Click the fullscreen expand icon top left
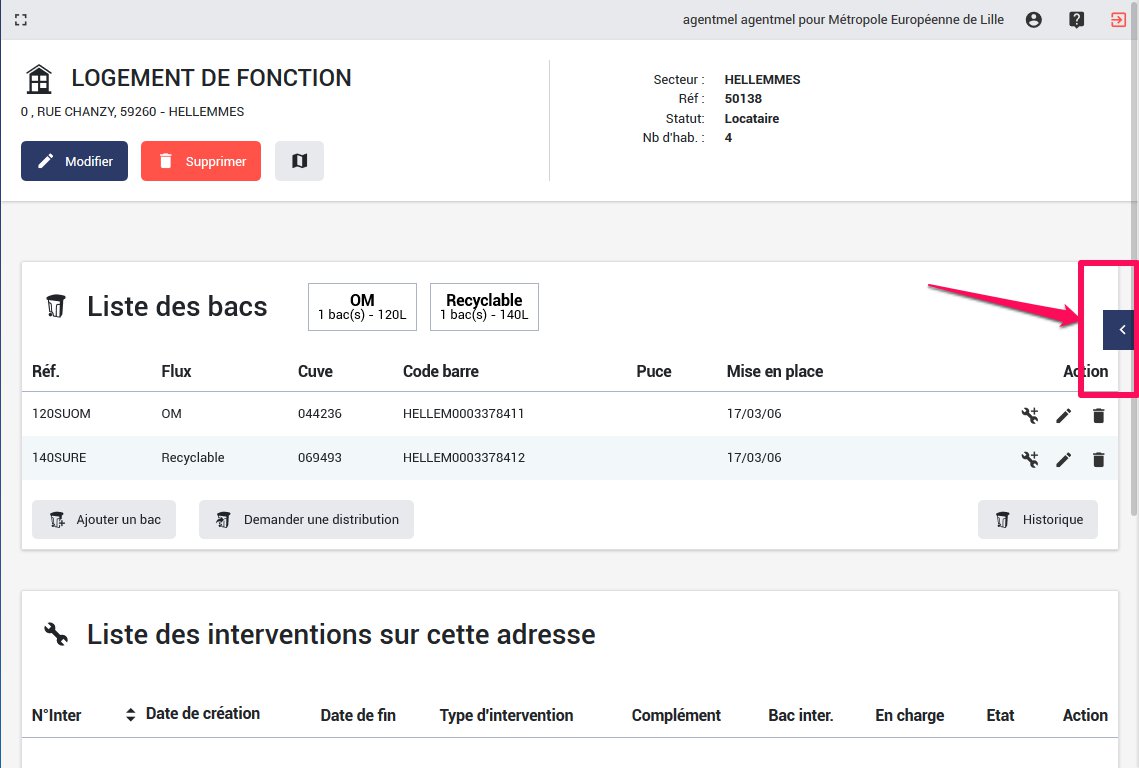Screen dimensions: 1139x768 pyautogui.click(x=21, y=19)
